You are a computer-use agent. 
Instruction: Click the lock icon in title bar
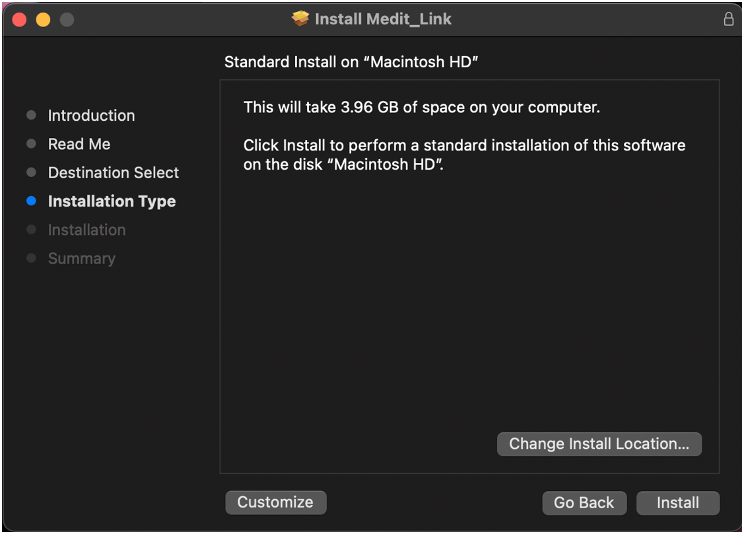point(728,19)
